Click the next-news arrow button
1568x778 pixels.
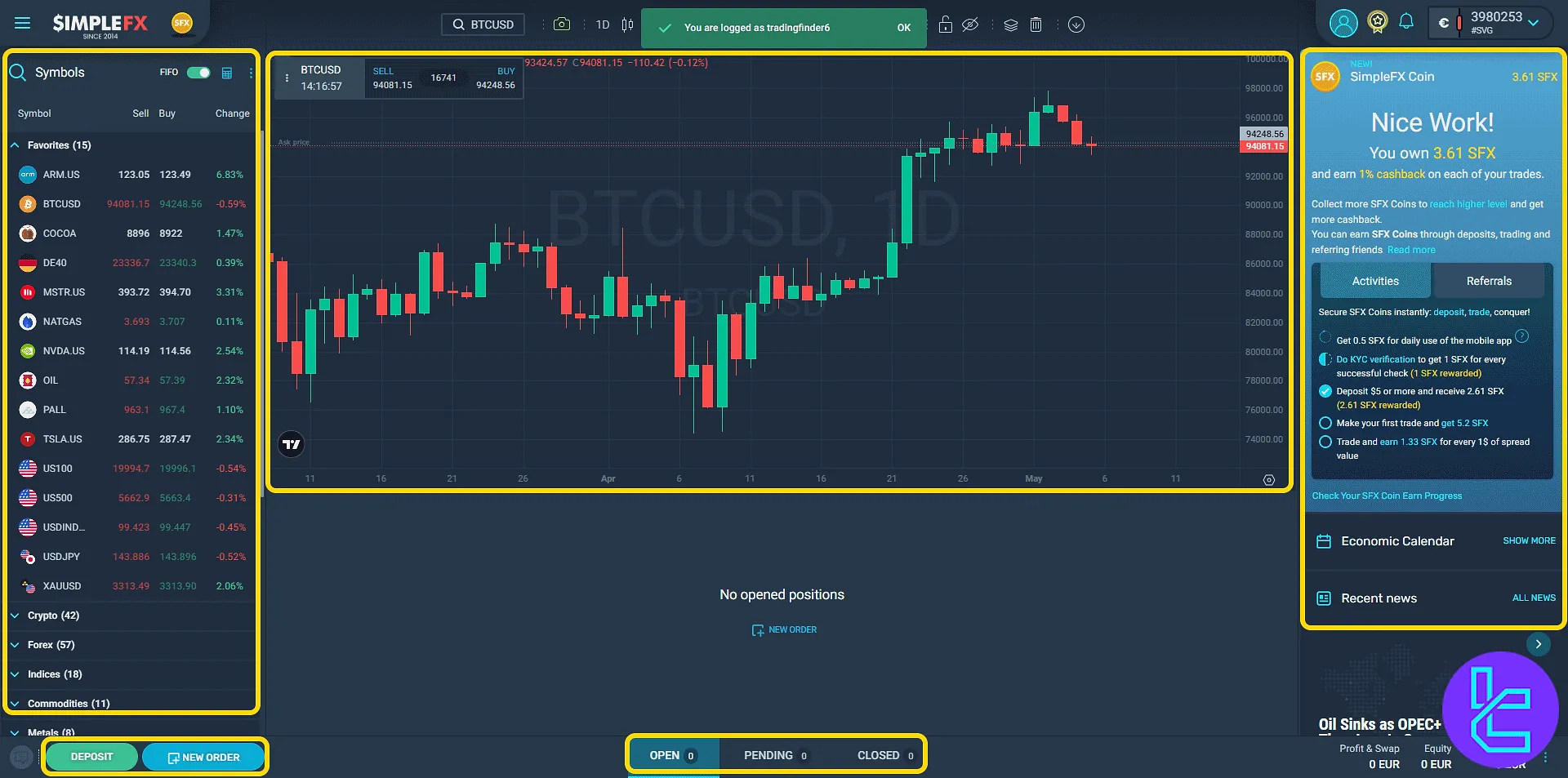[x=1539, y=644]
